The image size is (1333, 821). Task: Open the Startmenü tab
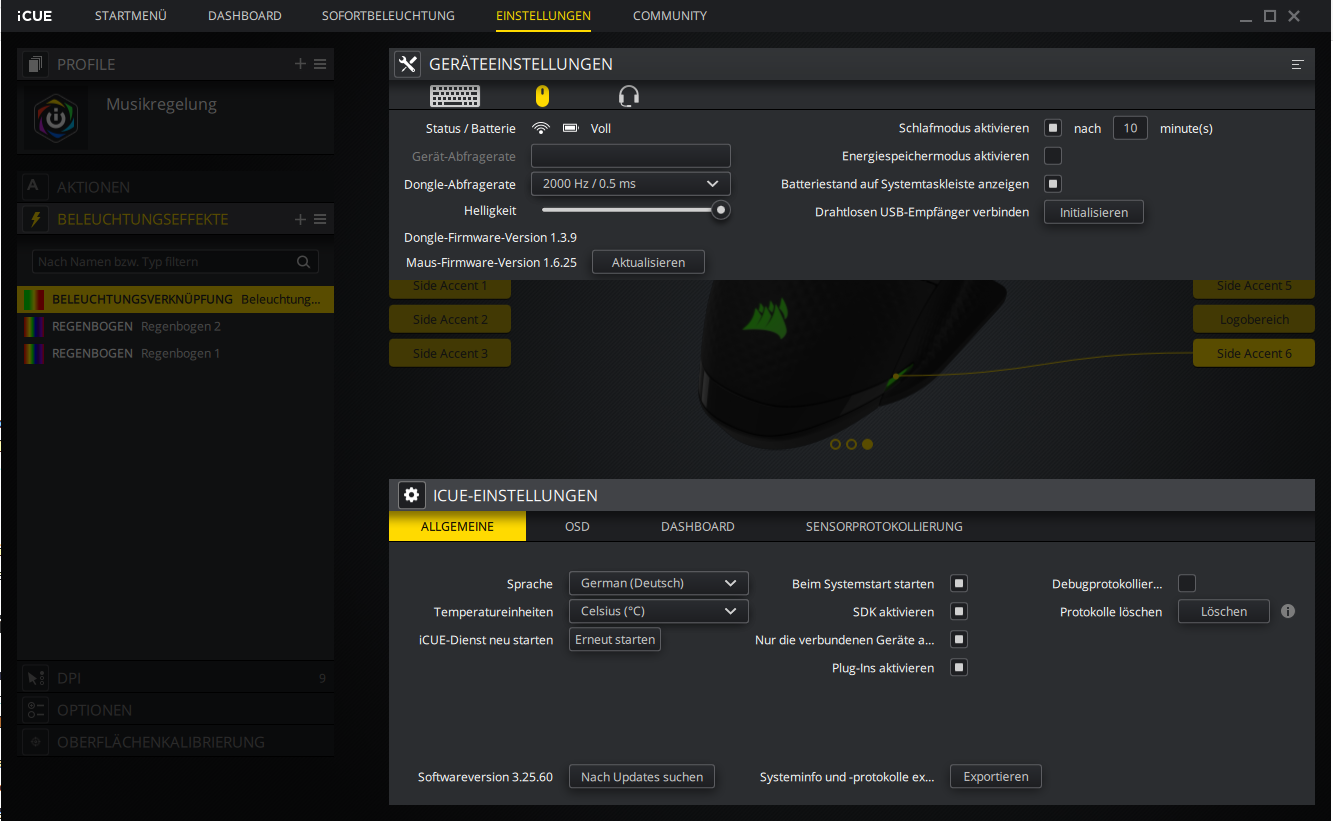131,16
